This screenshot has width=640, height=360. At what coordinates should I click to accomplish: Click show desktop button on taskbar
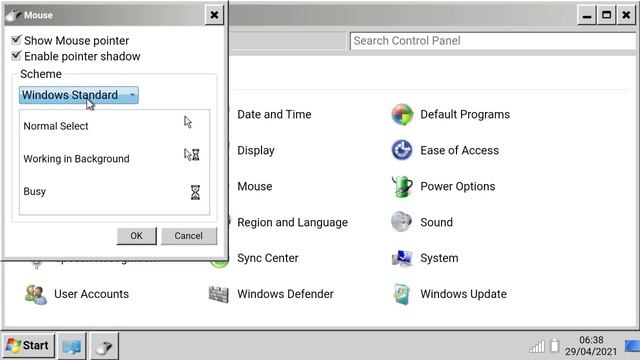(632, 345)
